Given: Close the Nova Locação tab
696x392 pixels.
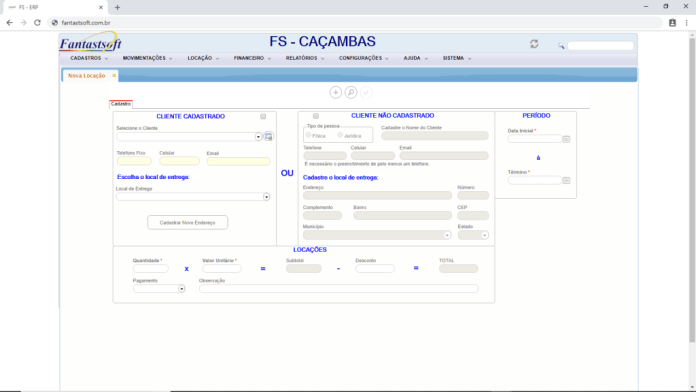Looking at the screenshot, I should click(x=114, y=76).
